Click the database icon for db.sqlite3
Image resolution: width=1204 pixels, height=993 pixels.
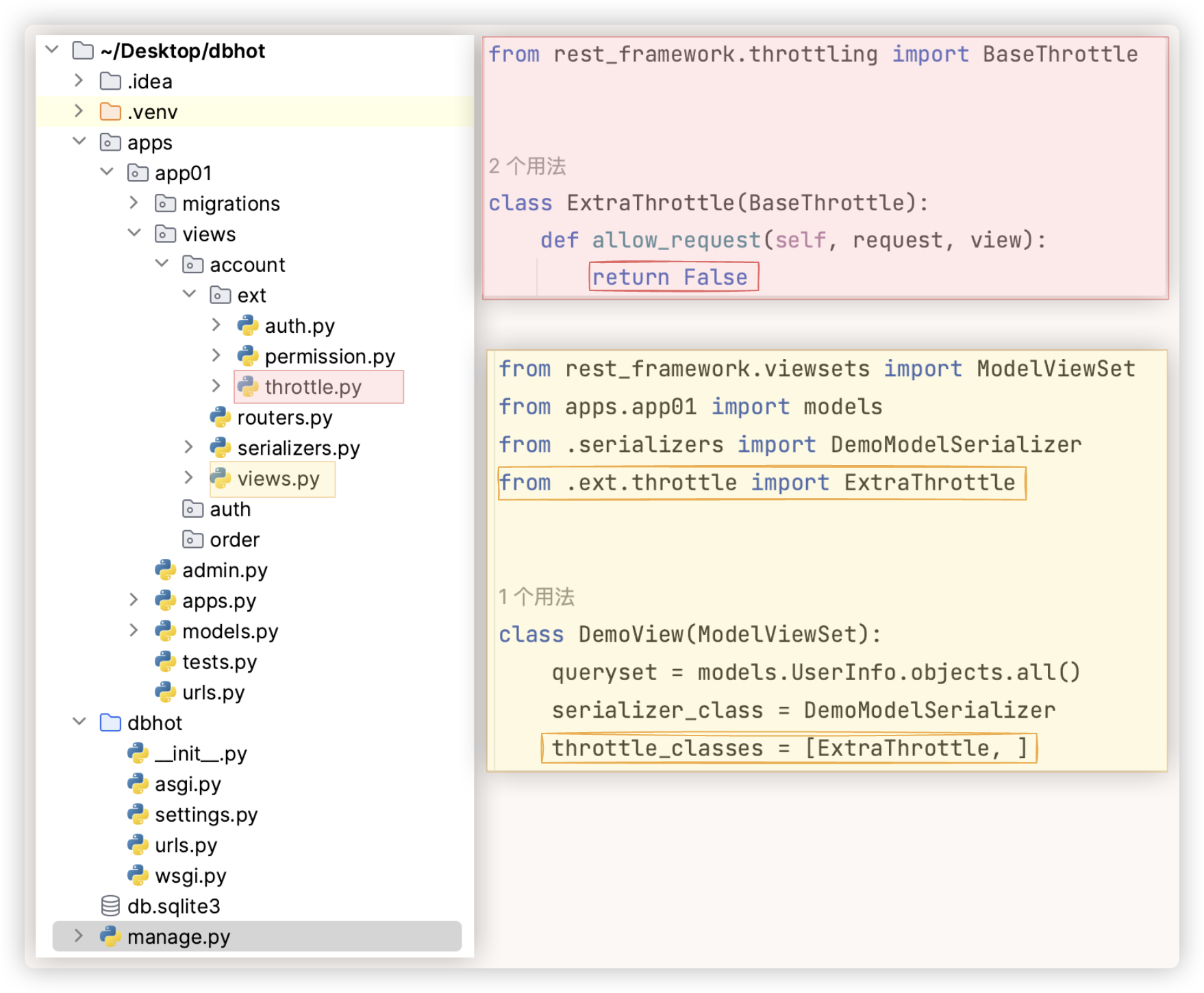[110, 906]
